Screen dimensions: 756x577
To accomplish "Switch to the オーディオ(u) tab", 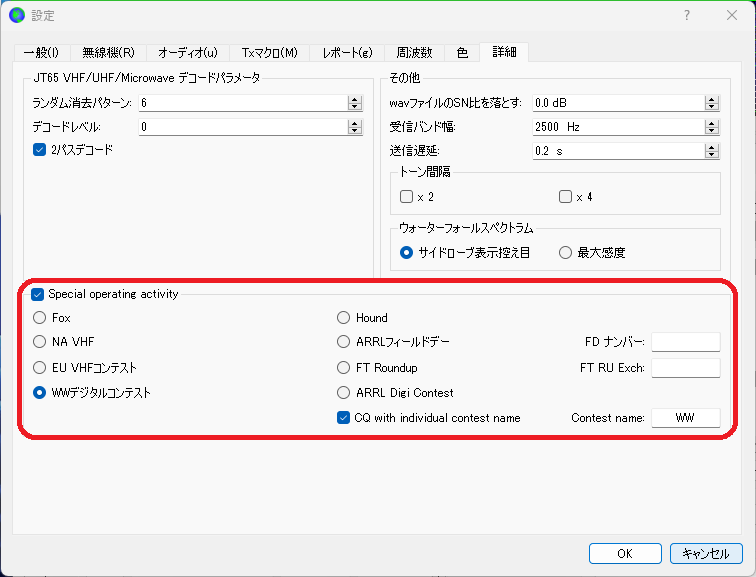I will (188, 53).
